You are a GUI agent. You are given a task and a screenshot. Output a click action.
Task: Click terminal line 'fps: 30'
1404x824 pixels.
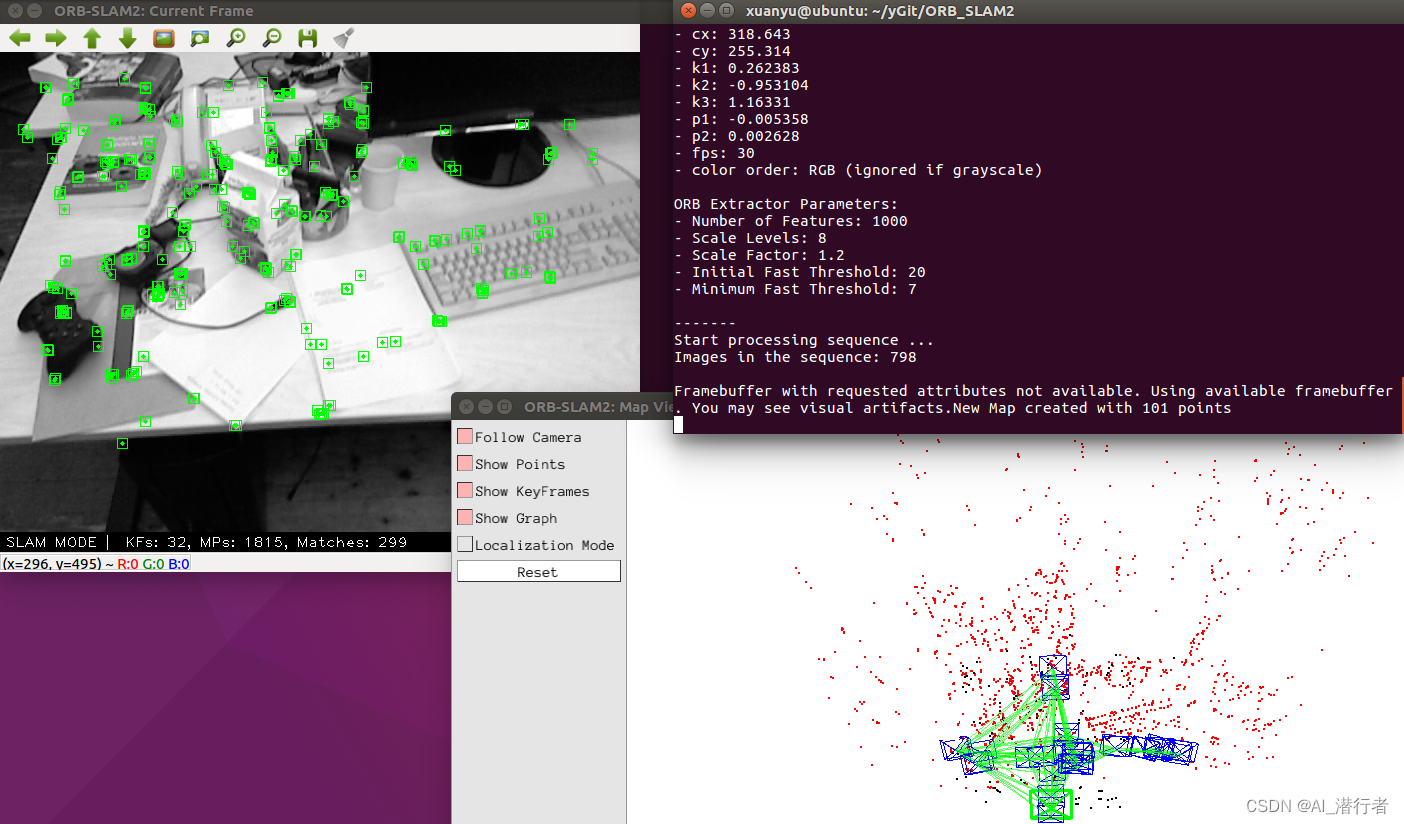pyautogui.click(x=715, y=153)
